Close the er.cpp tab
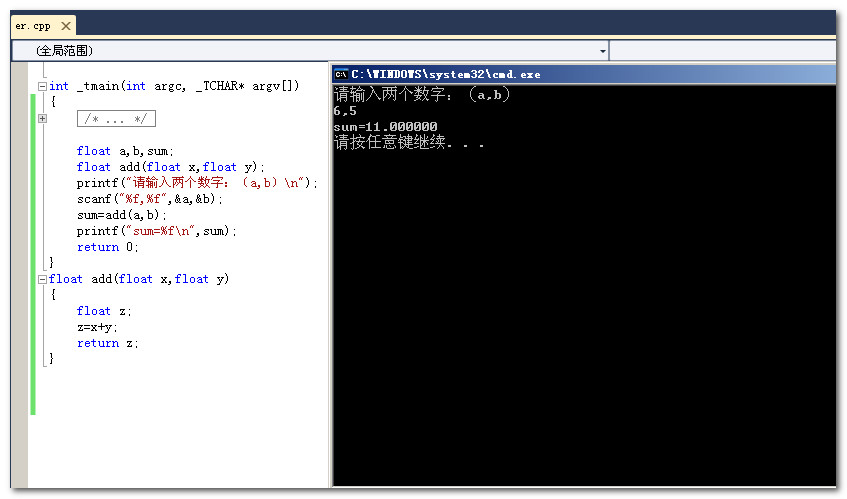The height and width of the screenshot is (499, 847). pyautogui.click(x=66, y=26)
